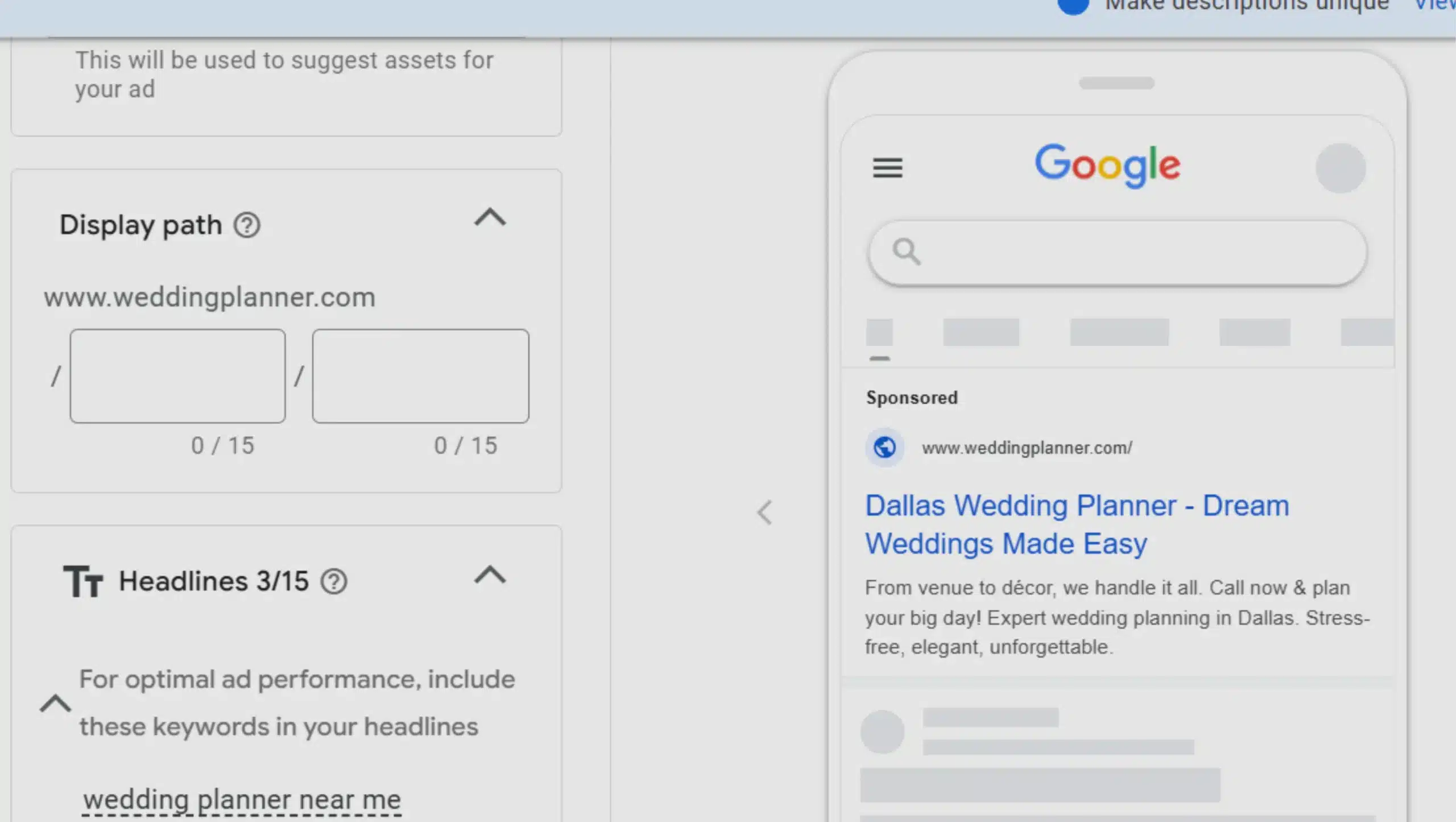Open the Headlines help tooltip
Screen dimensions: 1456x822
(x=334, y=581)
